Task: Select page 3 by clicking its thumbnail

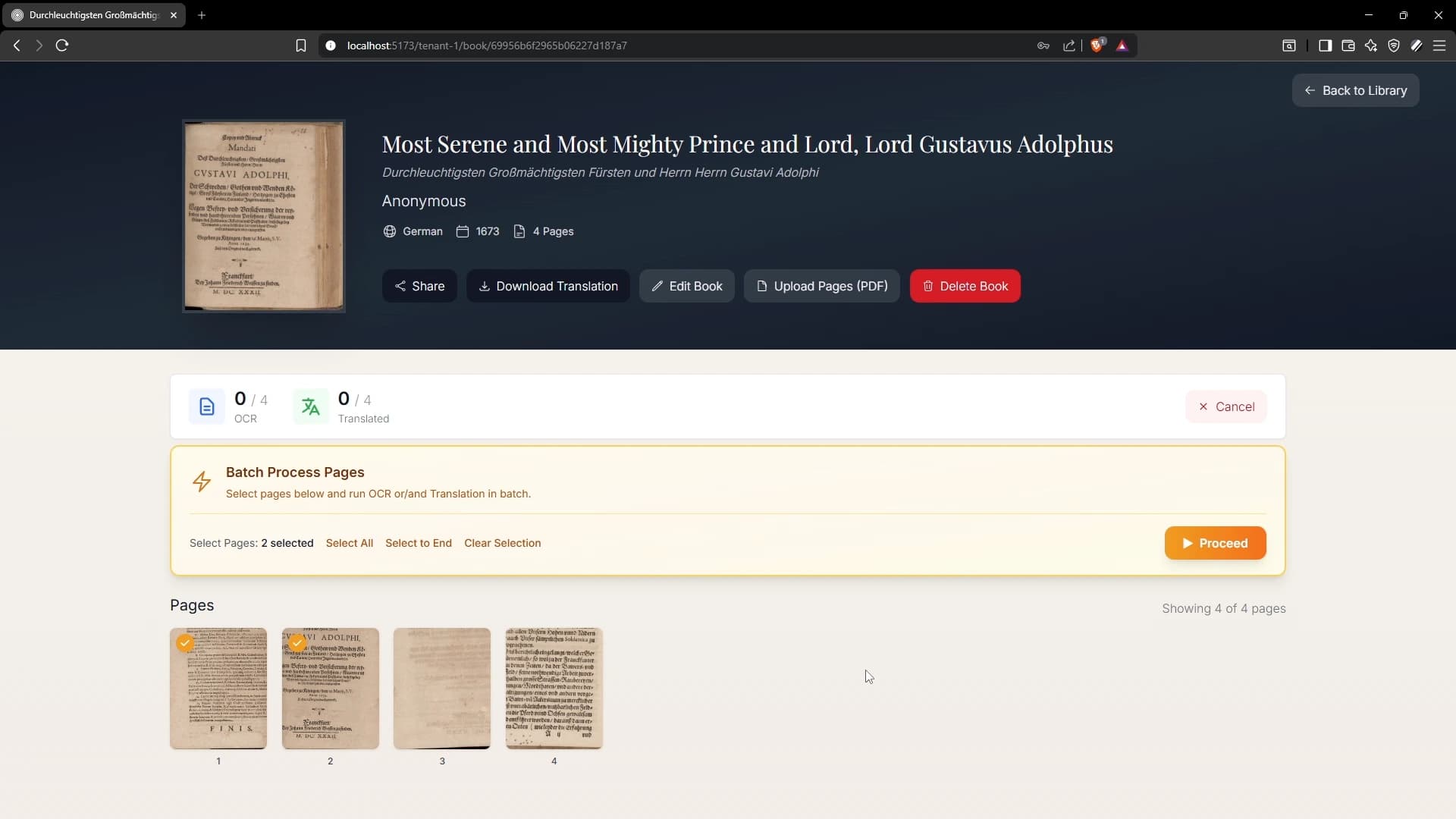Action: [441, 689]
